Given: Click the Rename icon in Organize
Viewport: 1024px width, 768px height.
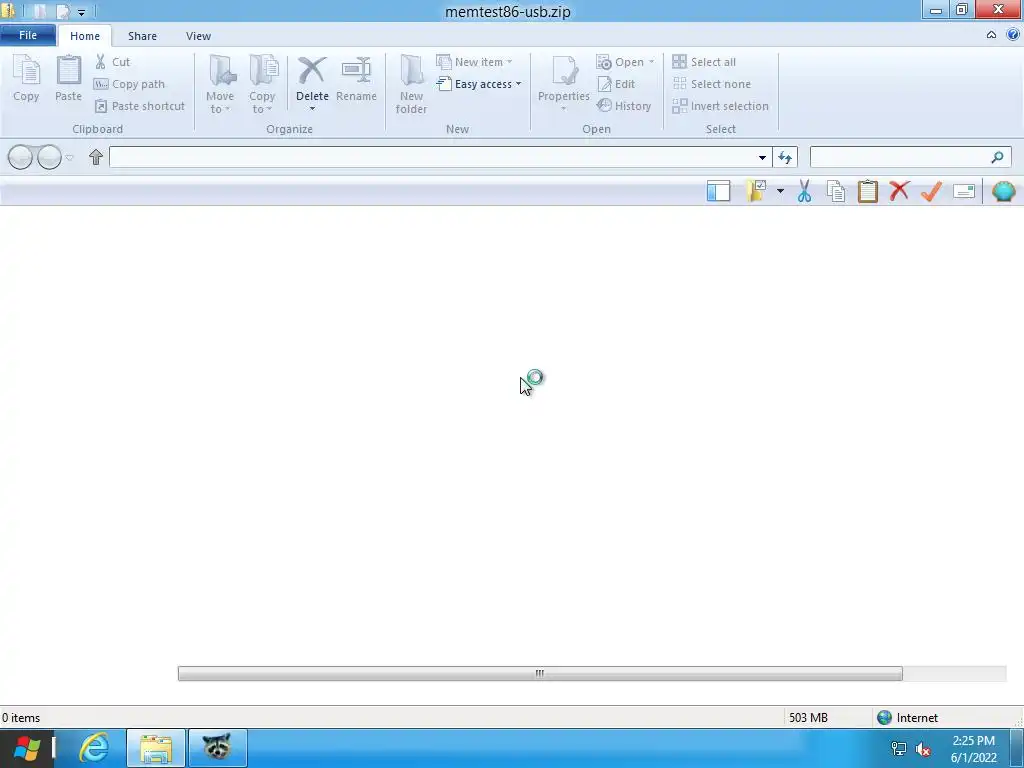Looking at the screenshot, I should 357,71.
